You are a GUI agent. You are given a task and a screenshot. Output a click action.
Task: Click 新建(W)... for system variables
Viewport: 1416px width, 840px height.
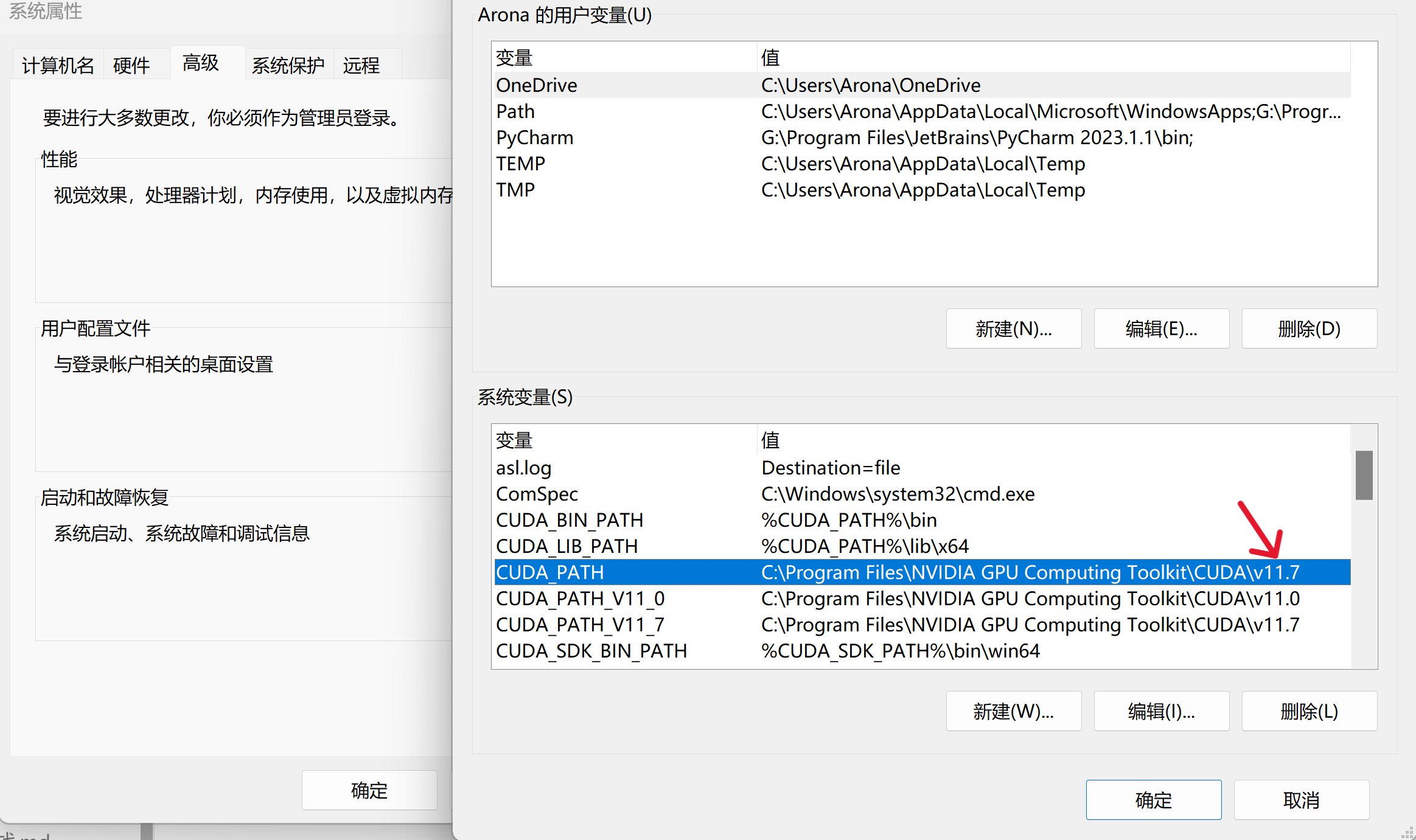[x=1014, y=711]
